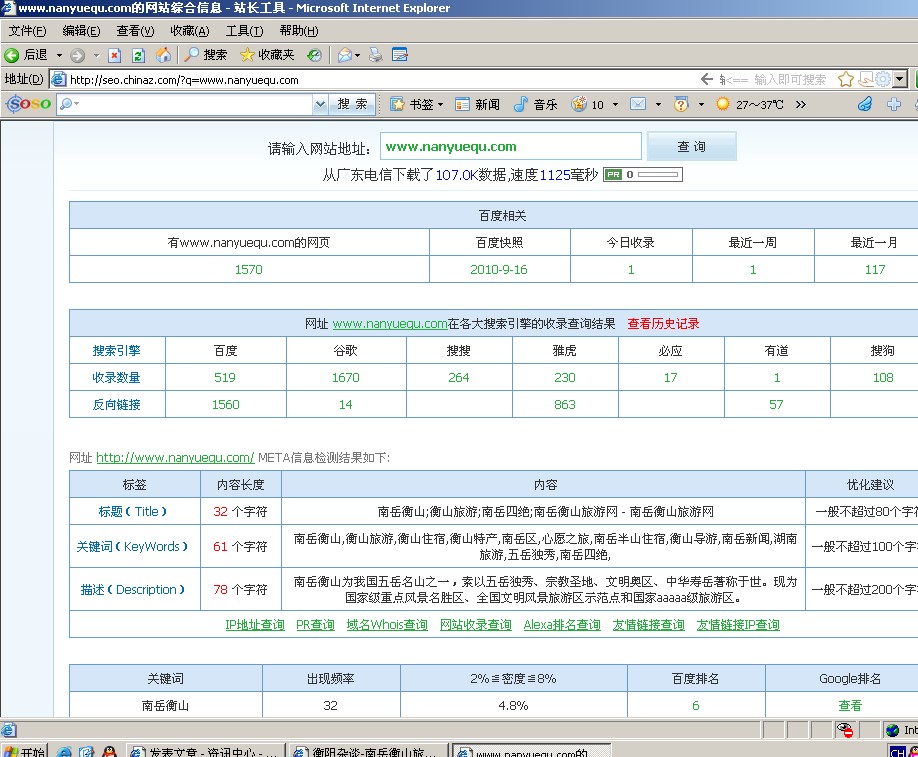Click the Google排名 查看 link
This screenshot has height=757, width=918.
click(x=850, y=705)
